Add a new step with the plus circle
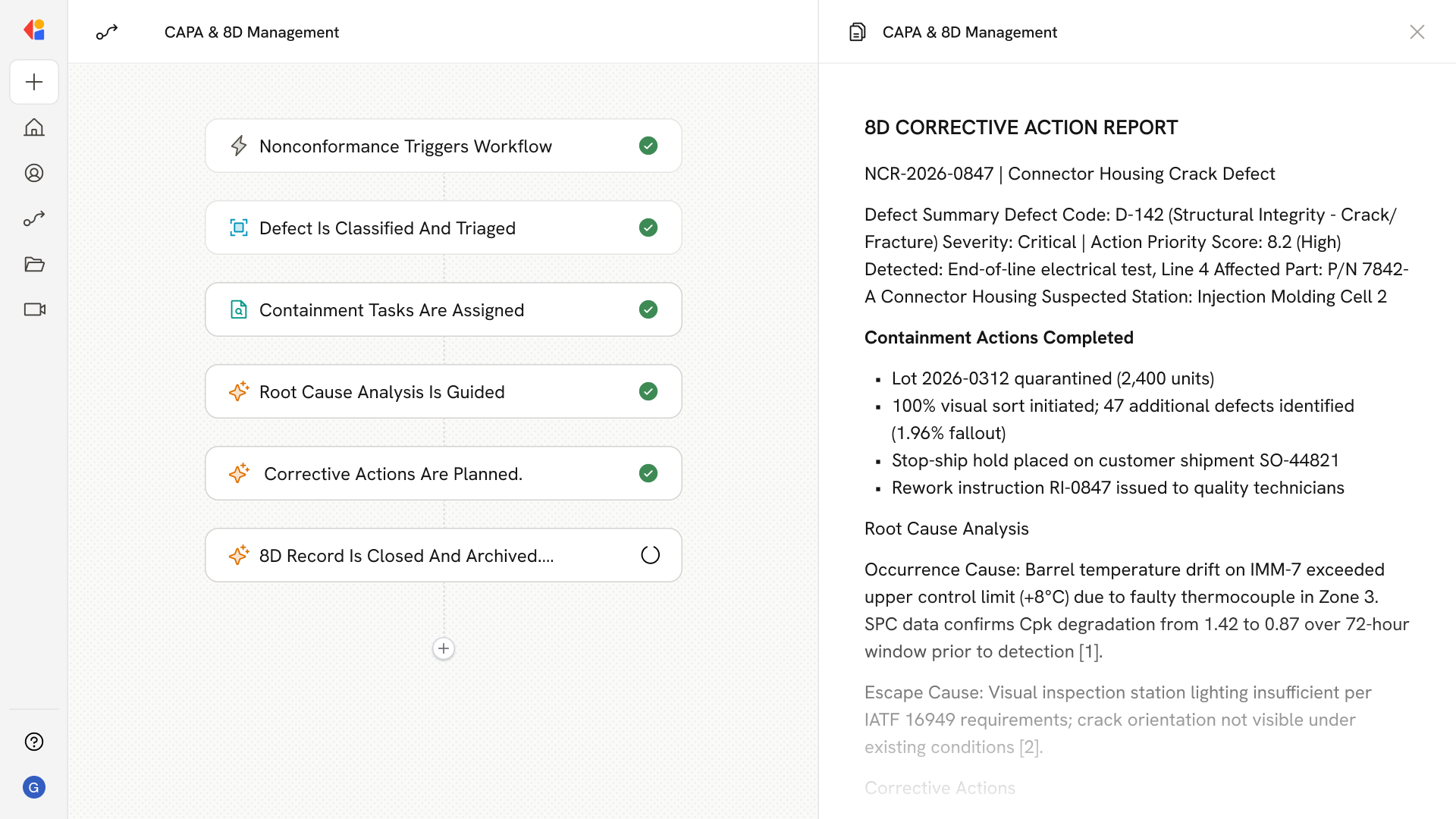The image size is (1456, 819). tap(444, 648)
